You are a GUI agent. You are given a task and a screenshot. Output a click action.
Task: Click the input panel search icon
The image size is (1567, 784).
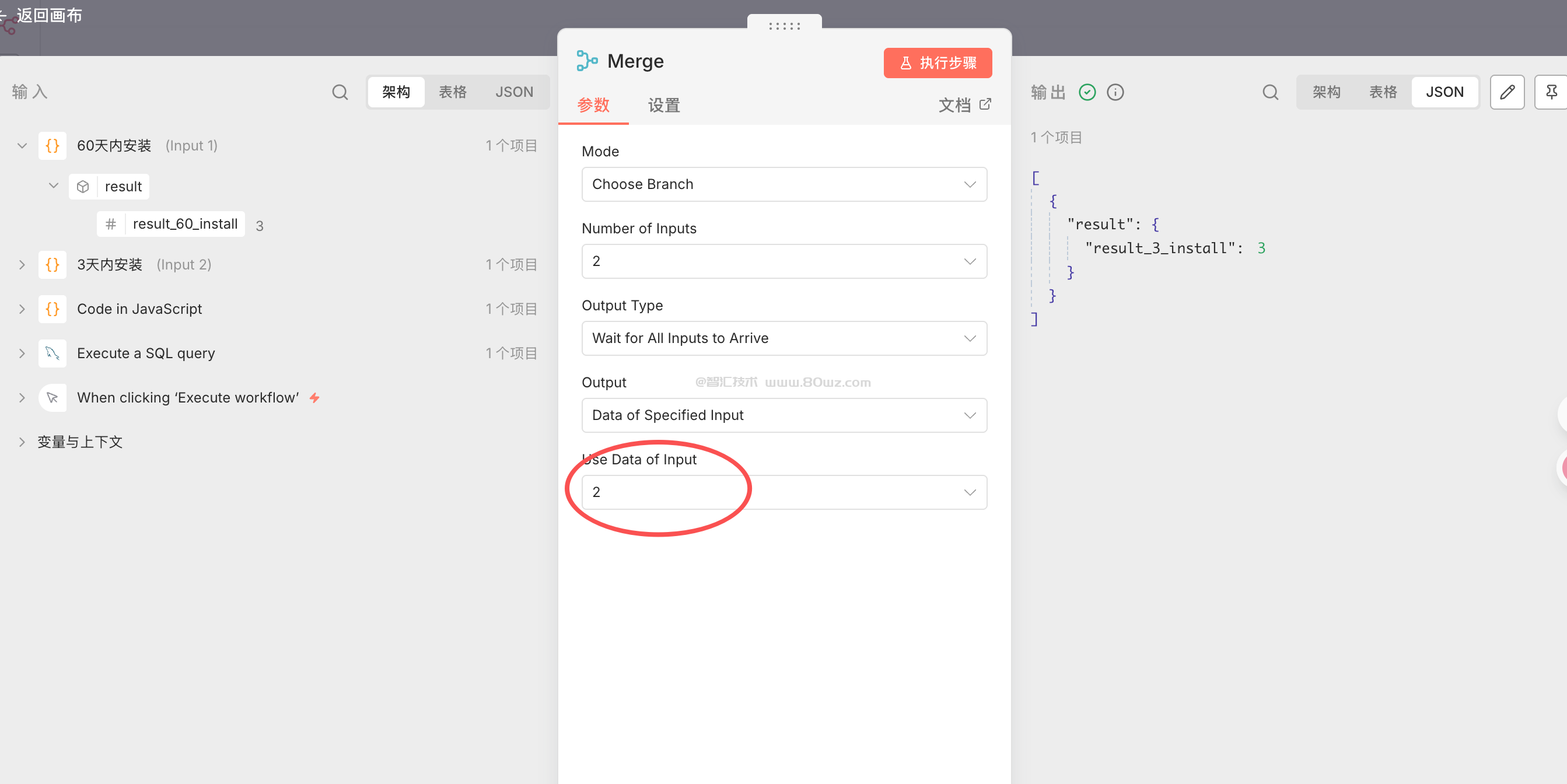click(340, 92)
